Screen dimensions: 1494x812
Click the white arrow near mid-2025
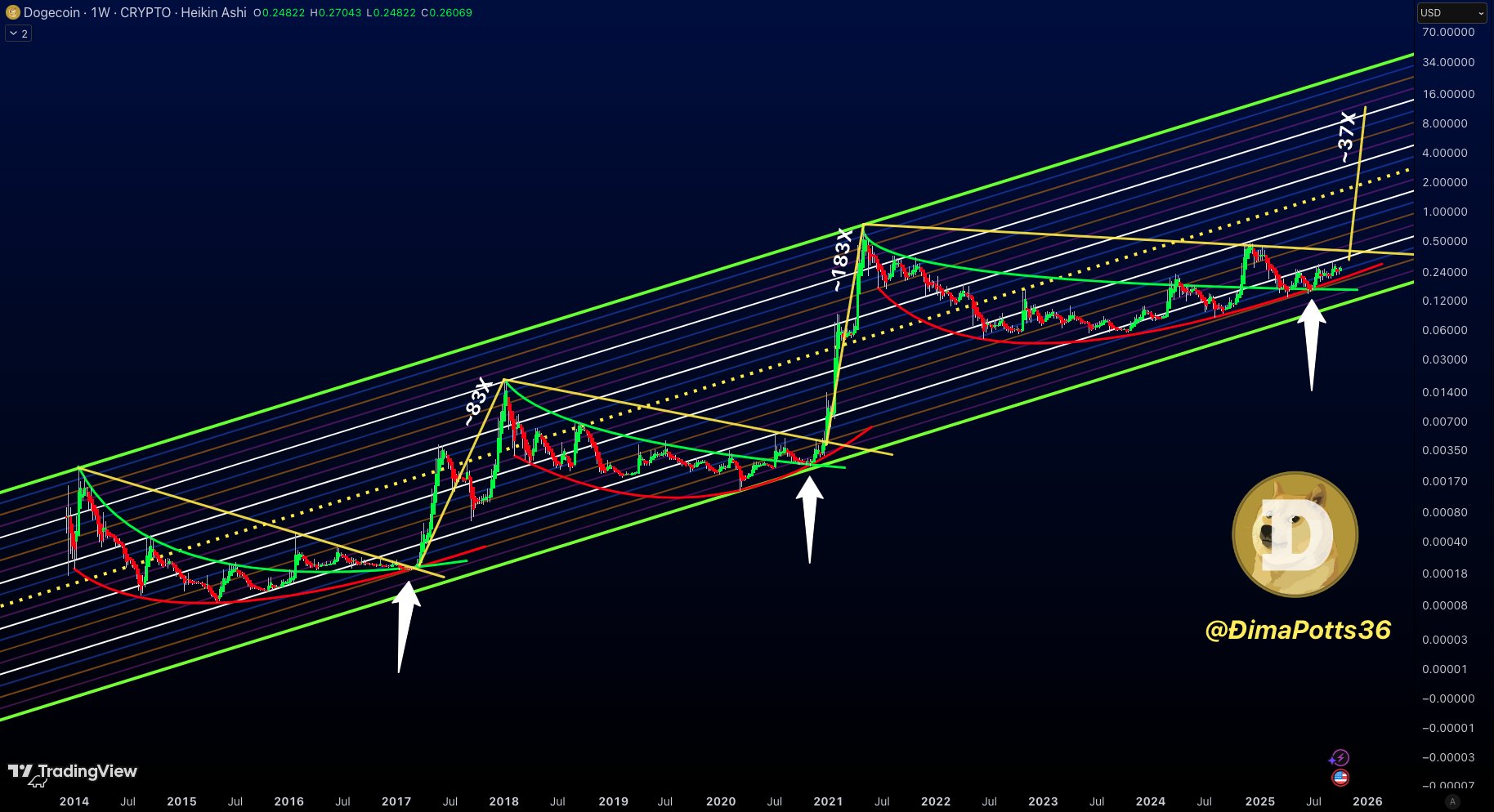click(1311, 343)
